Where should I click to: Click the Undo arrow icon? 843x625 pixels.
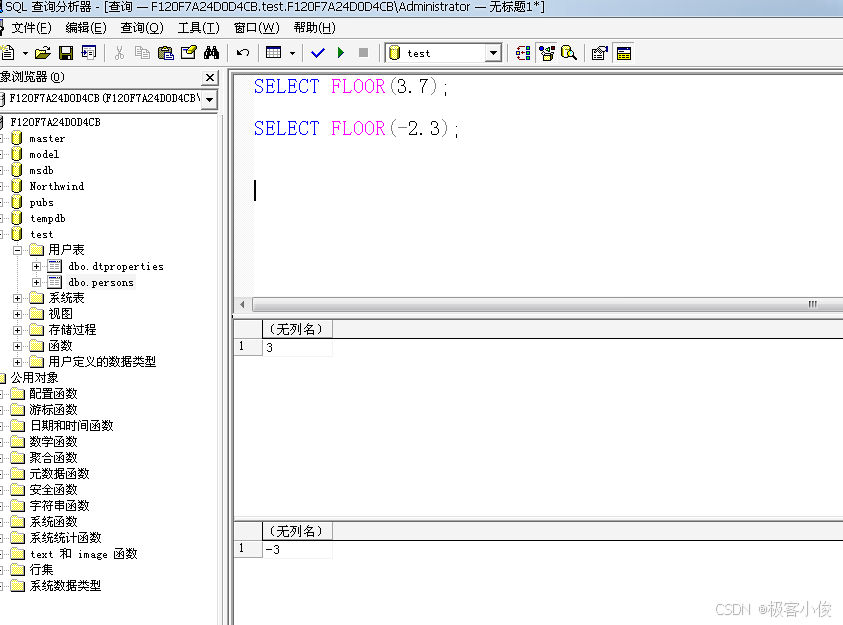pos(243,53)
